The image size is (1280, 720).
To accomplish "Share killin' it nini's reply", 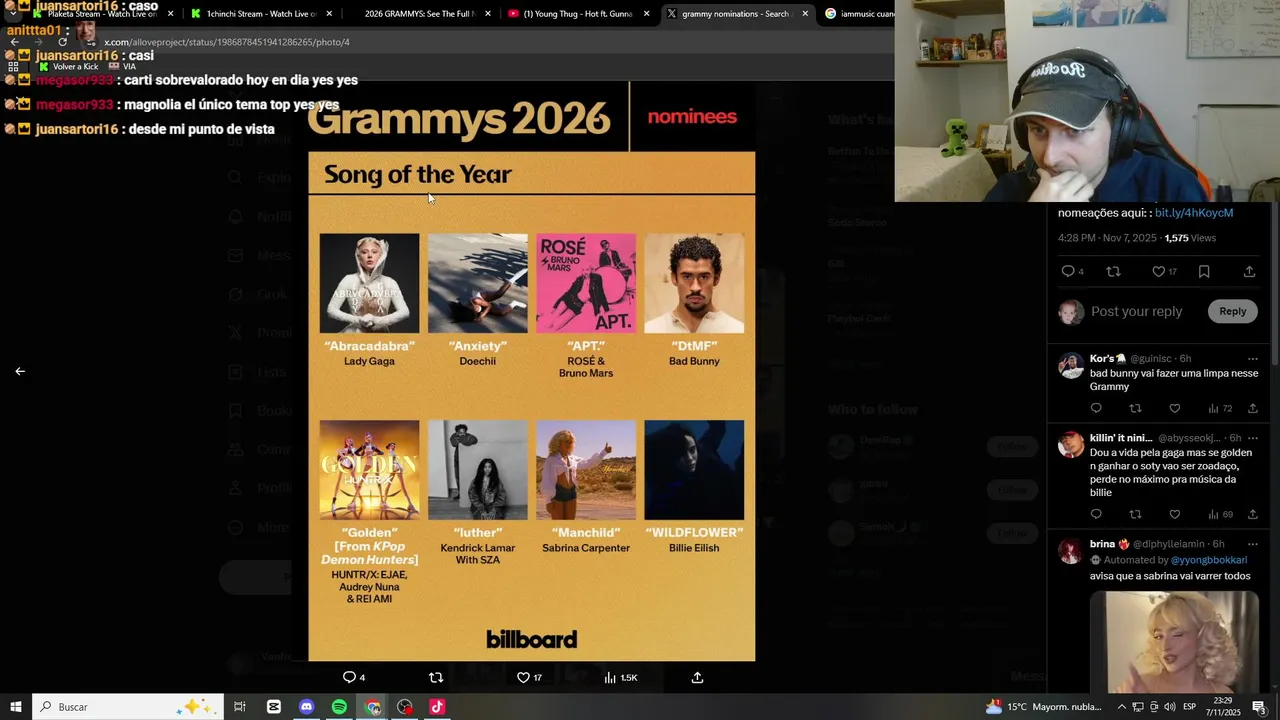I will [1253, 514].
